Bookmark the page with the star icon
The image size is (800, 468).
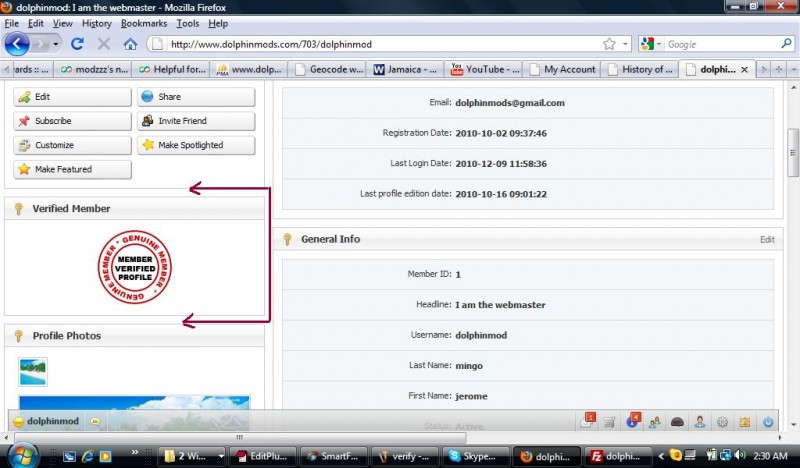(x=609, y=44)
